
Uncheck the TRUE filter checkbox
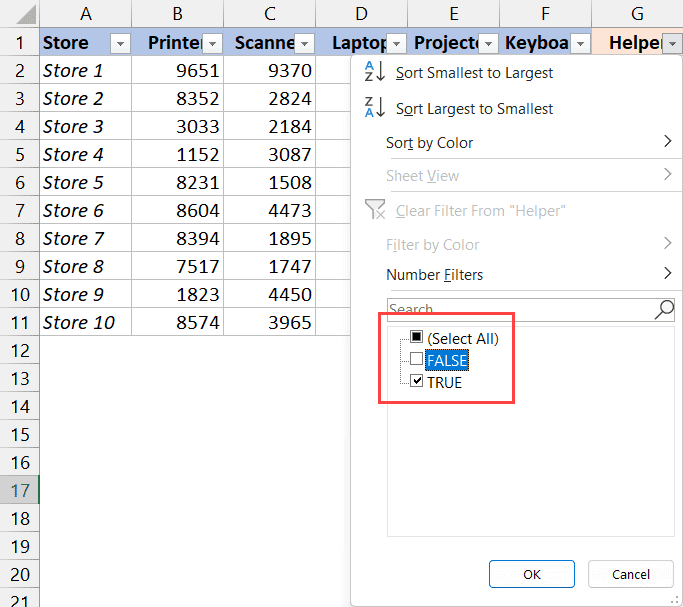417,382
